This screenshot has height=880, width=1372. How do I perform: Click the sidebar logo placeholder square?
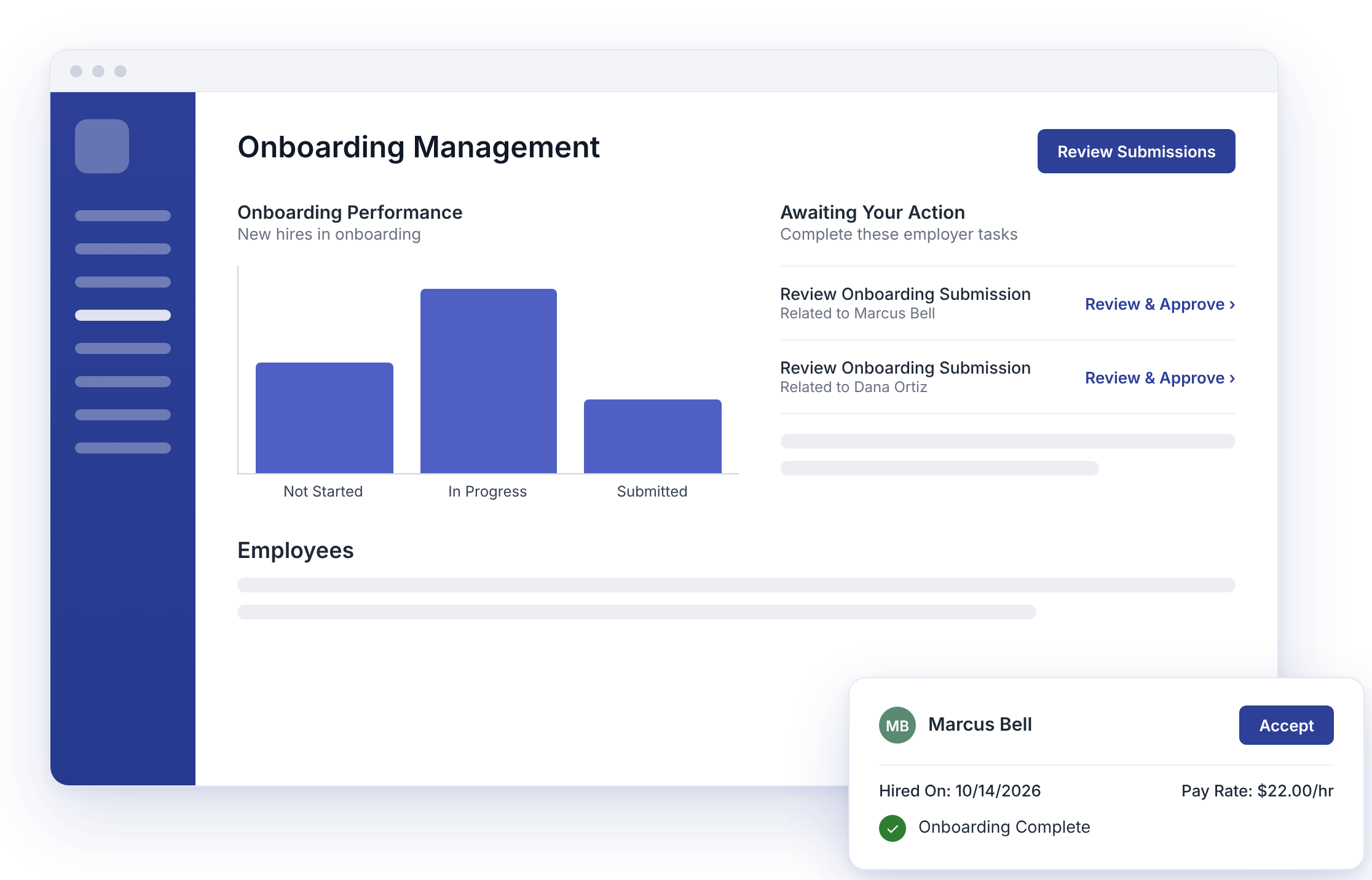pyautogui.click(x=102, y=146)
